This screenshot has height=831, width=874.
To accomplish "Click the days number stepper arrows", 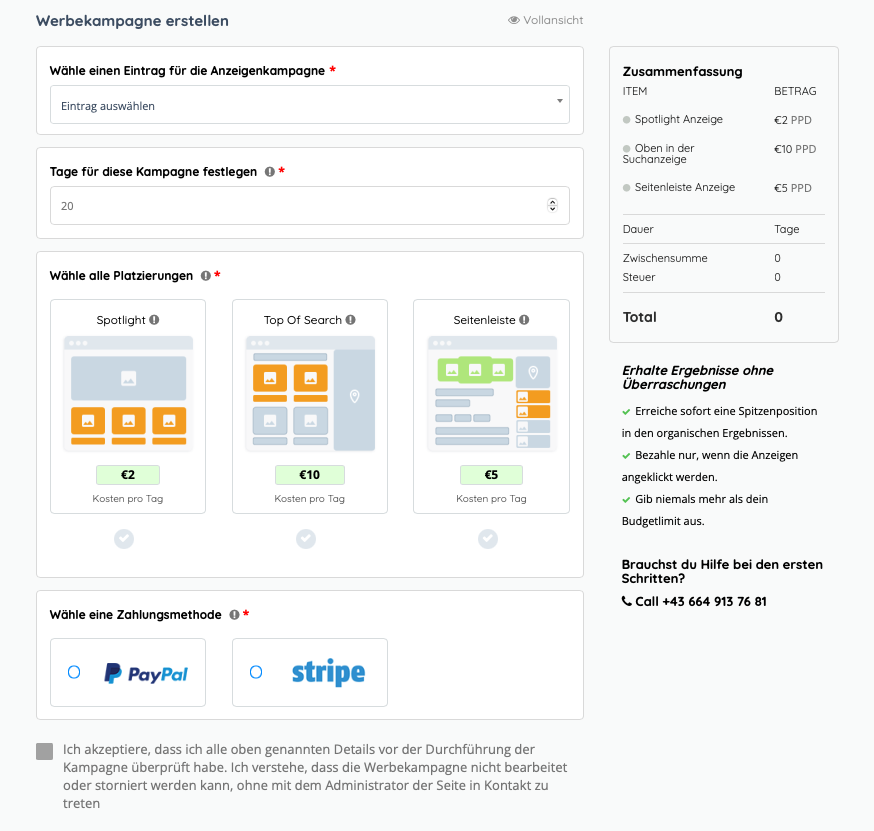I will pos(553,205).
